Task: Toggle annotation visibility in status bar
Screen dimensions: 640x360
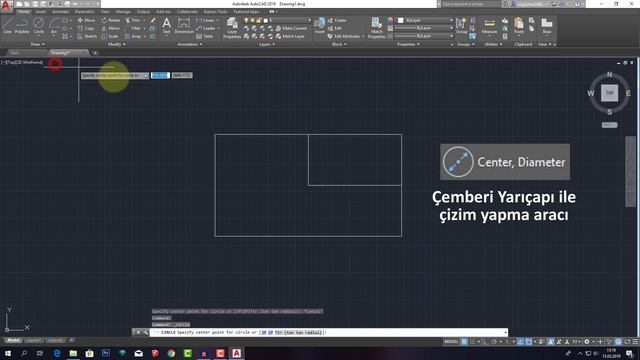Action: coord(551,342)
